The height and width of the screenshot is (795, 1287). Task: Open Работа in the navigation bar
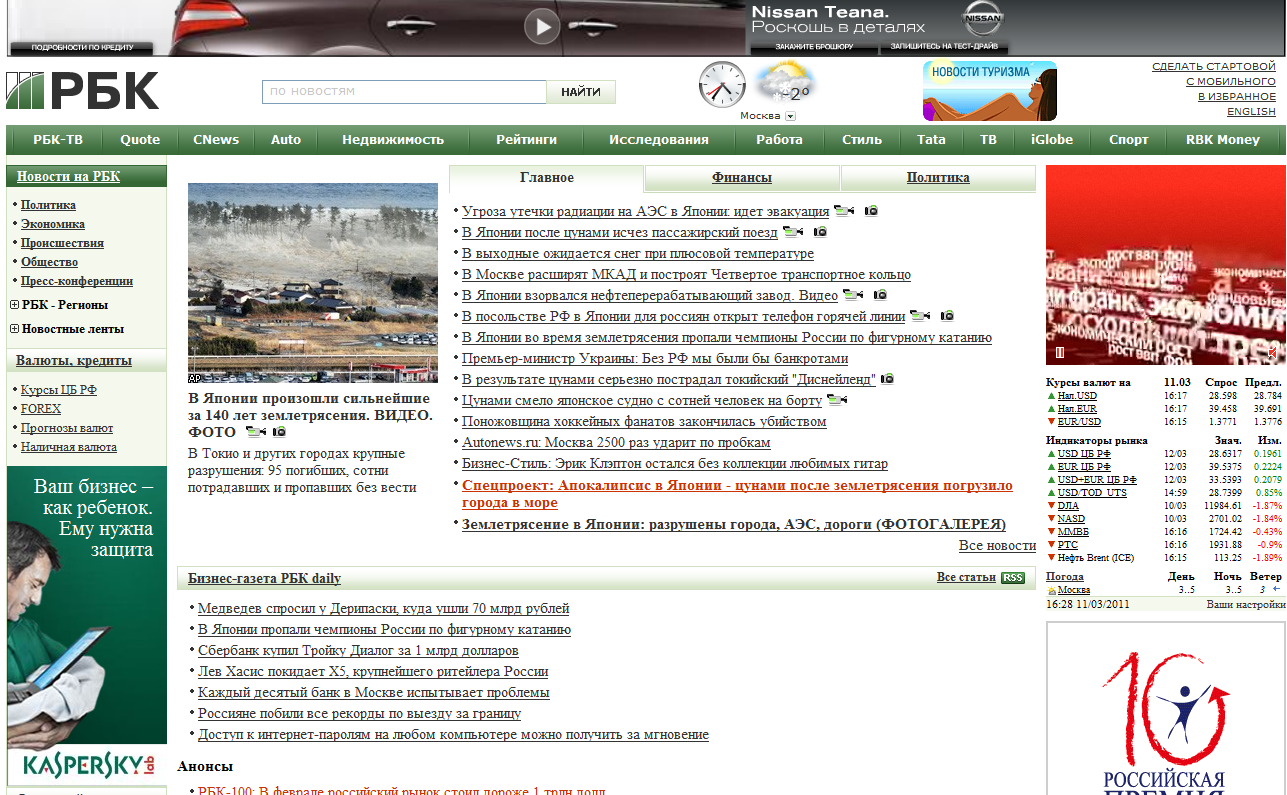[x=780, y=140]
